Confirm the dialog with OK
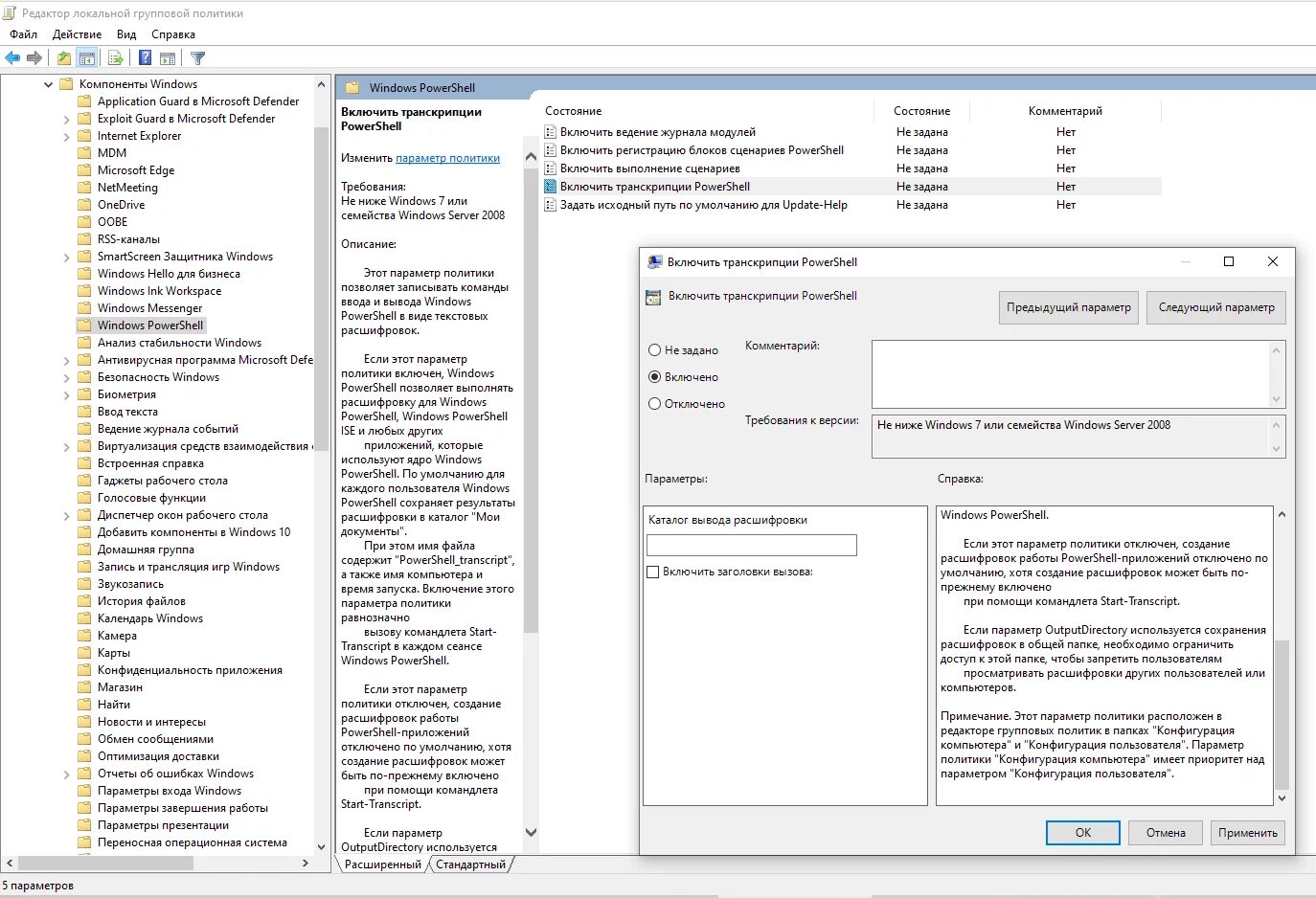The height and width of the screenshot is (898, 1316). coord(1083,833)
